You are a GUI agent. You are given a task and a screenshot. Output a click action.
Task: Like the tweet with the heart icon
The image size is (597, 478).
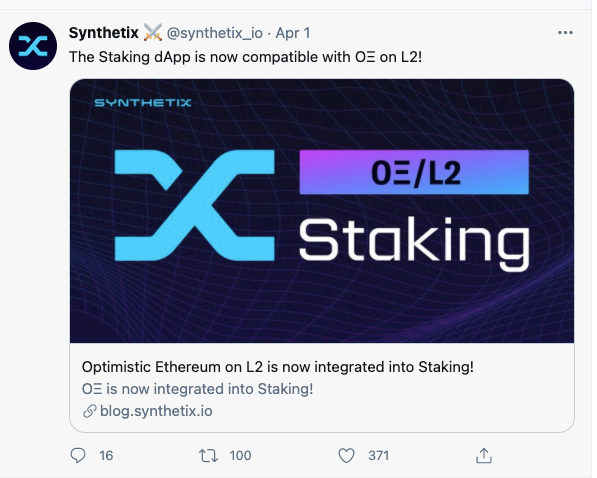coord(346,456)
